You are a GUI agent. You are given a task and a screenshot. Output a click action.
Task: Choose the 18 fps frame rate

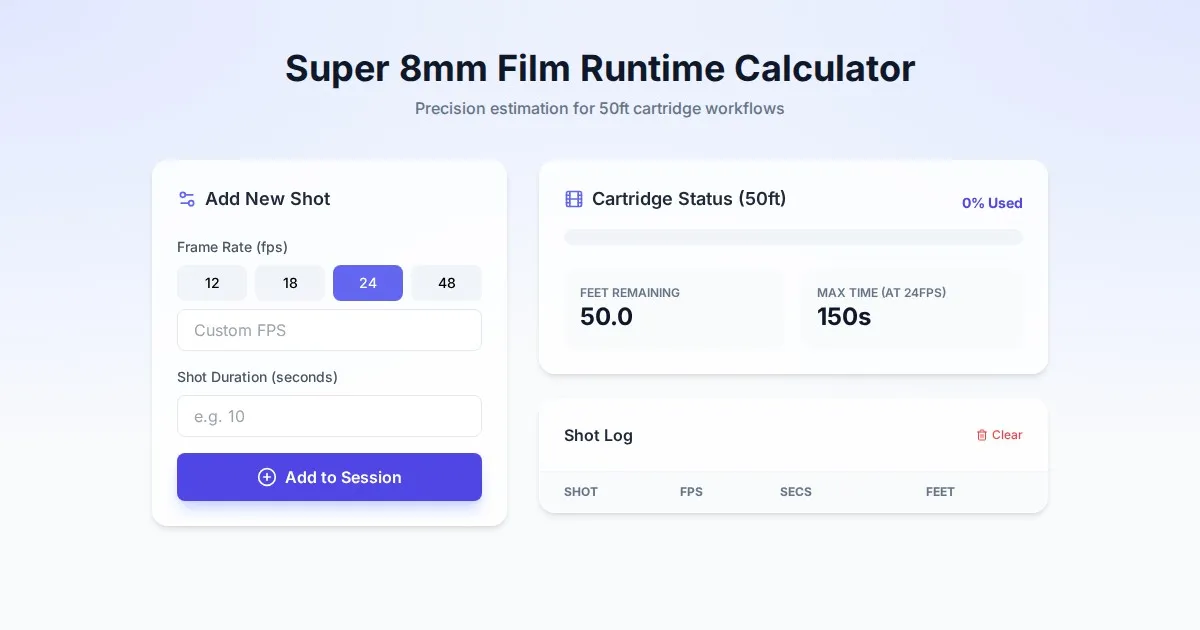(x=290, y=283)
